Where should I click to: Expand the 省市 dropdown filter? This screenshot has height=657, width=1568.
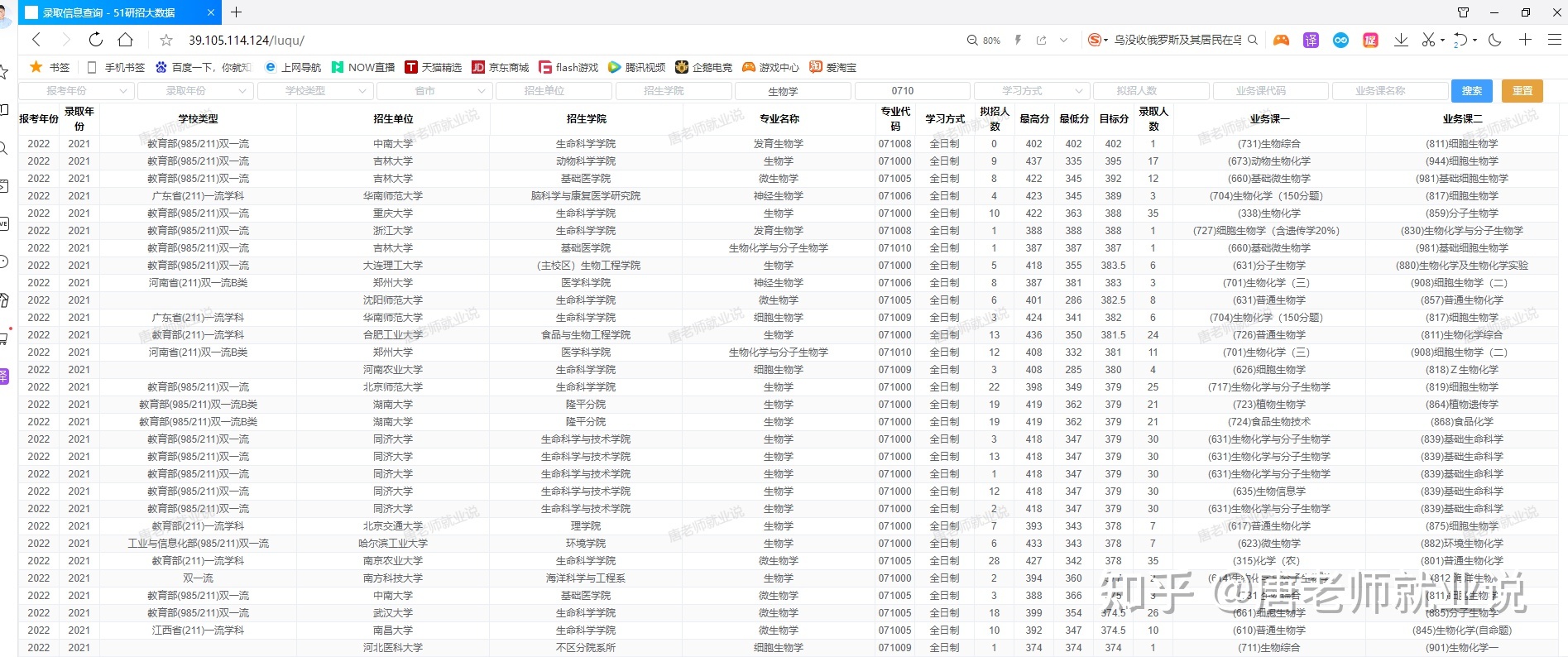(x=434, y=91)
